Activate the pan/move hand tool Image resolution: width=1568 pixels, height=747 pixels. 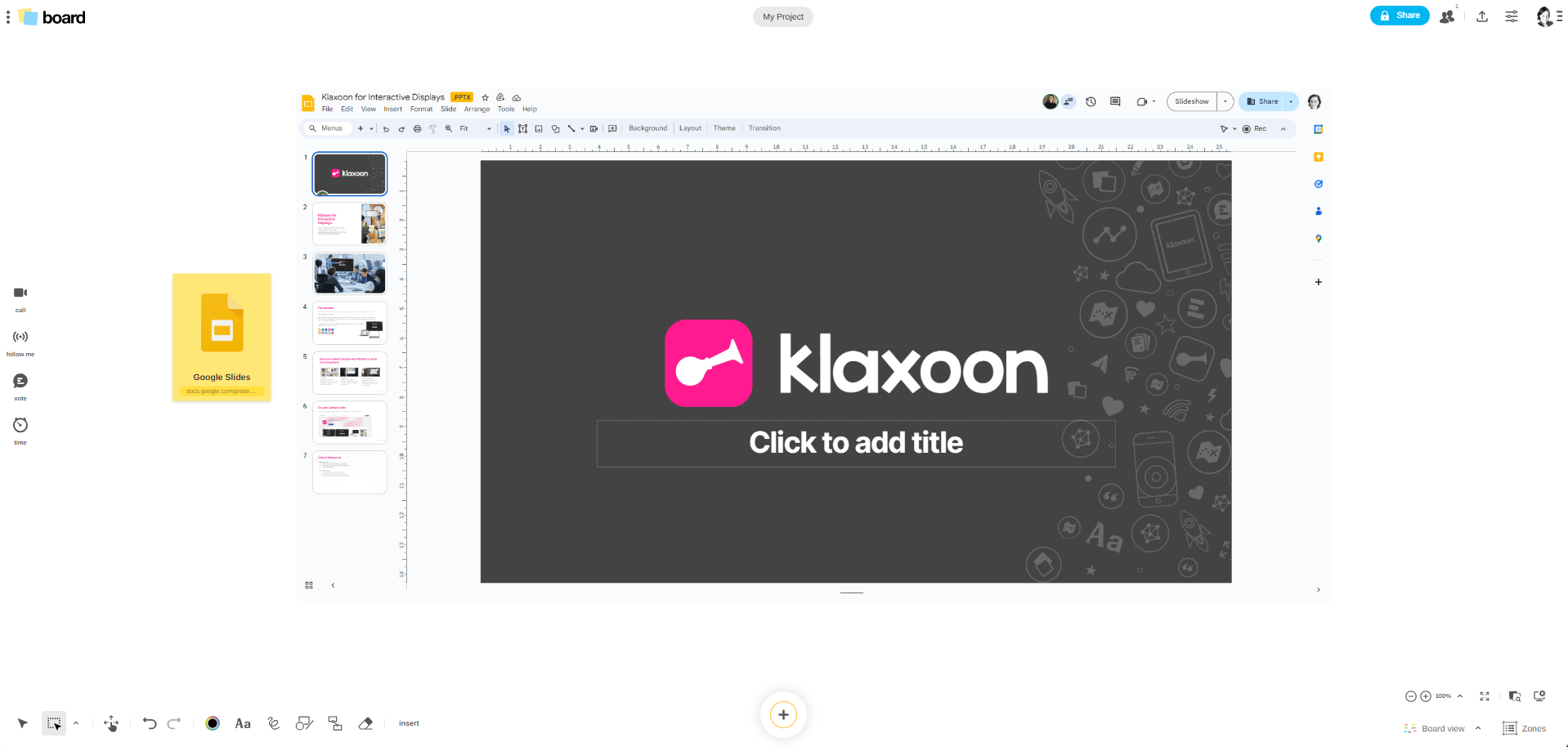coord(111,723)
